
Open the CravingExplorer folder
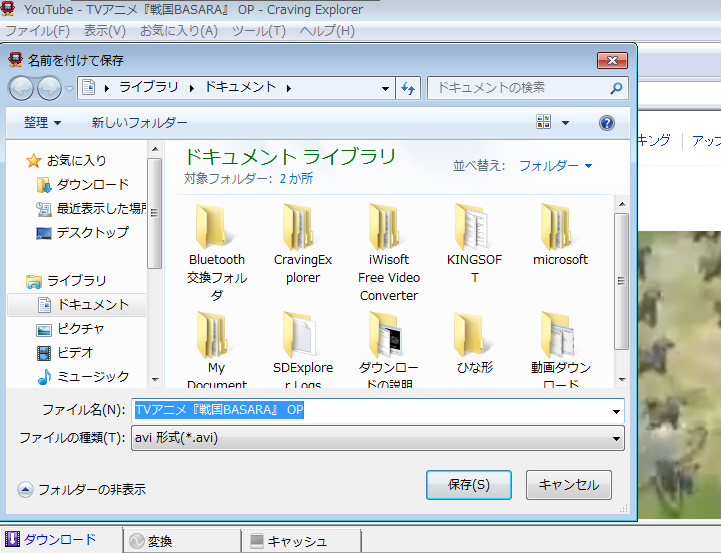click(x=303, y=244)
